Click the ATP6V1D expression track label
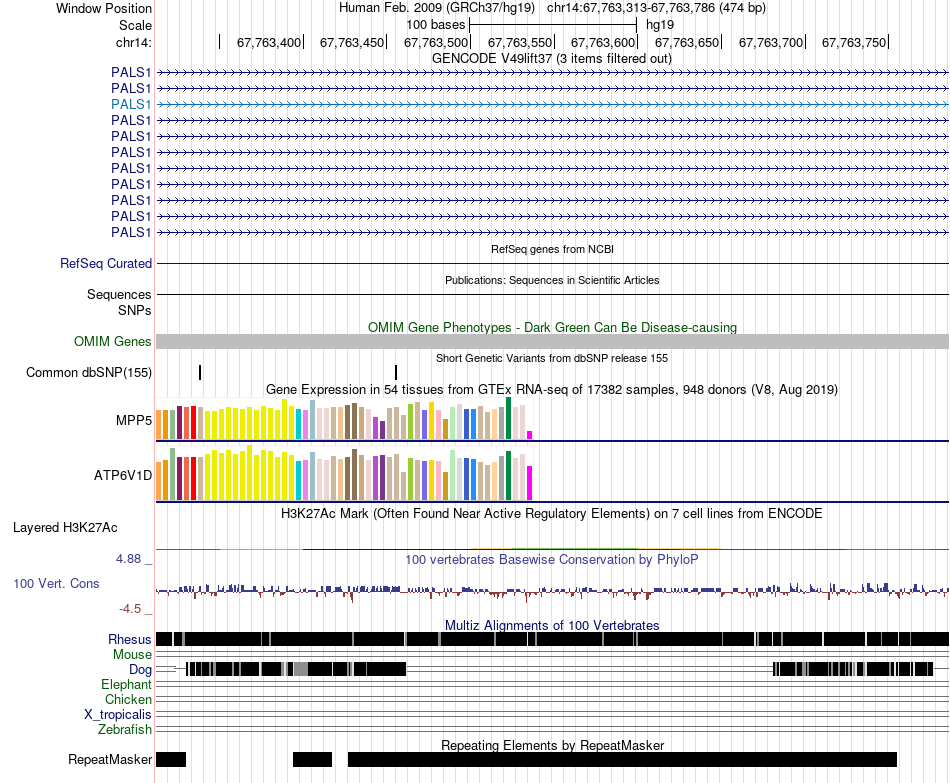The image size is (950, 783). pyautogui.click(x=122, y=475)
